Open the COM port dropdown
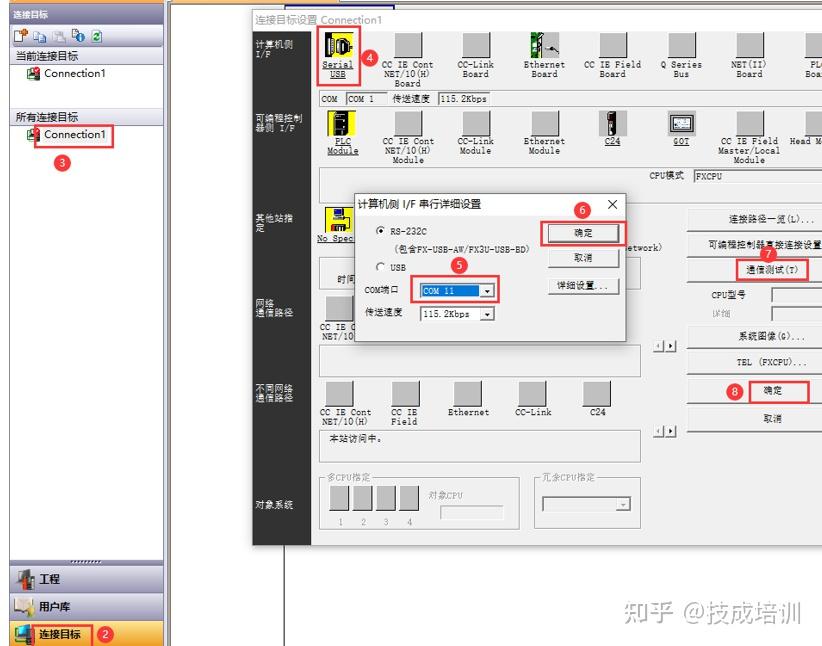Screen dimensions: 822x646 click(x=487, y=290)
